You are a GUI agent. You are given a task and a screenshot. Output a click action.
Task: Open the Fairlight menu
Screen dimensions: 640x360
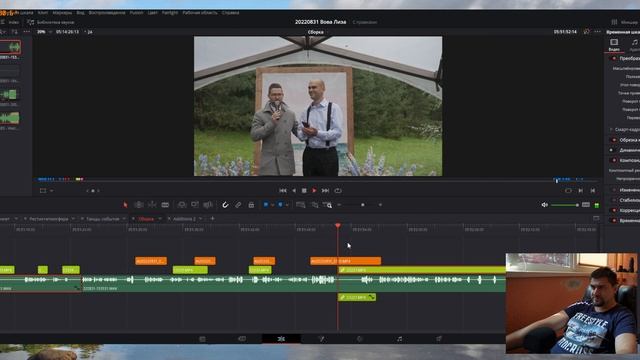170,13
